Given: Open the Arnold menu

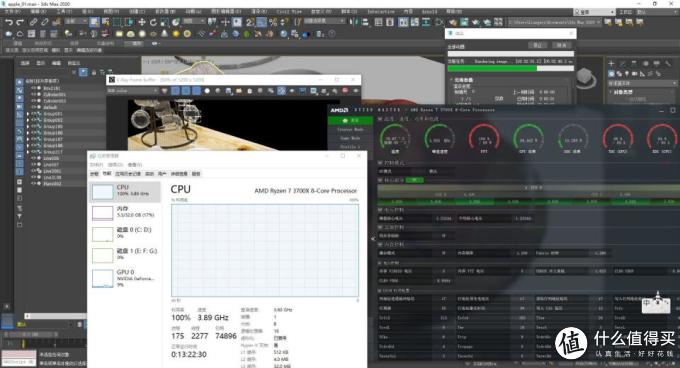Looking at the screenshot, I should [429, 11].
